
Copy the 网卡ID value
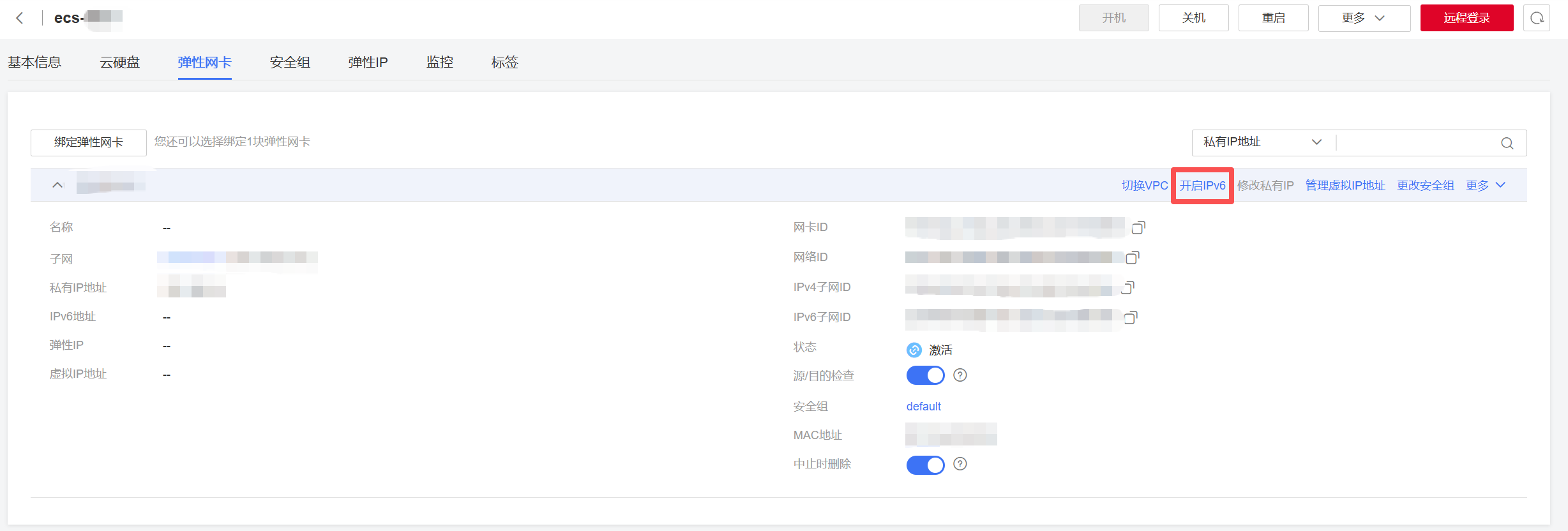1138,227
